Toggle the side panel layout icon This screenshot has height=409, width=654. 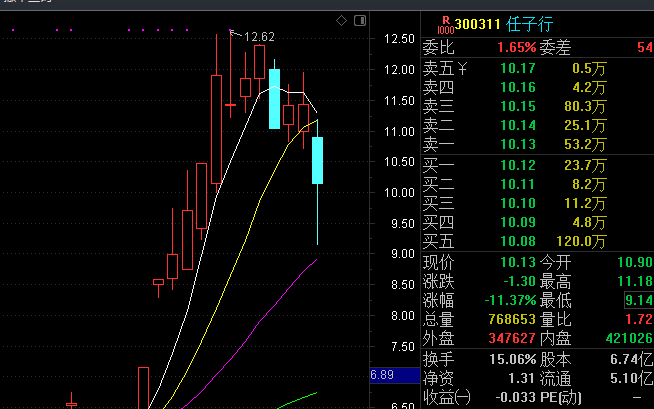tap(360, 20)
